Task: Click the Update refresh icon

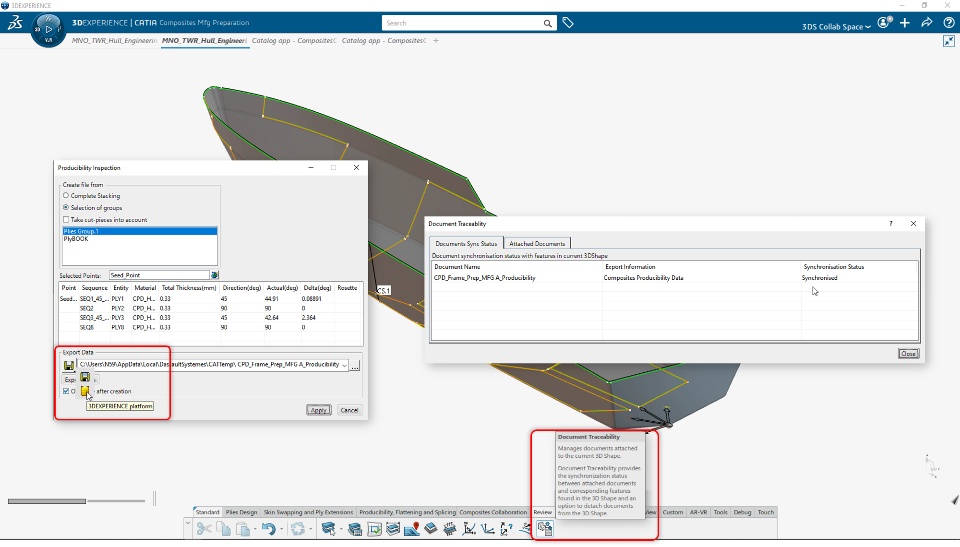Action: (x=298, y=529)
